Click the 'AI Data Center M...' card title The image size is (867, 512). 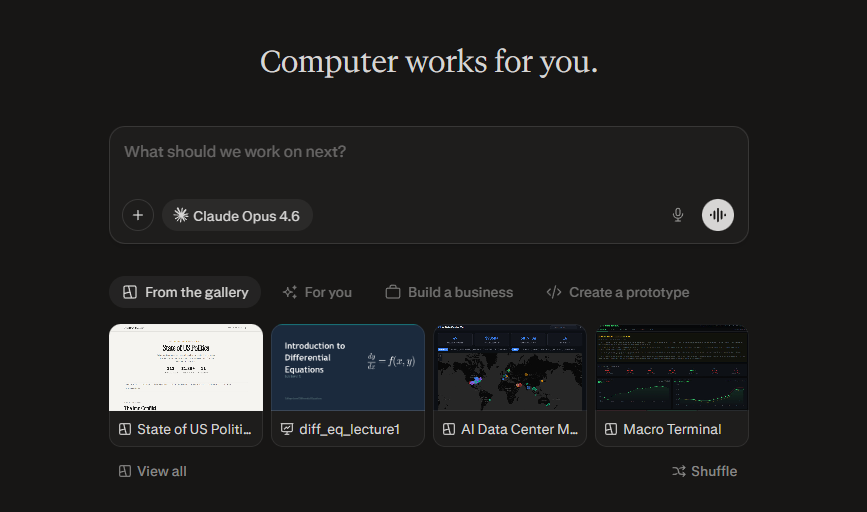coord(519,429)
